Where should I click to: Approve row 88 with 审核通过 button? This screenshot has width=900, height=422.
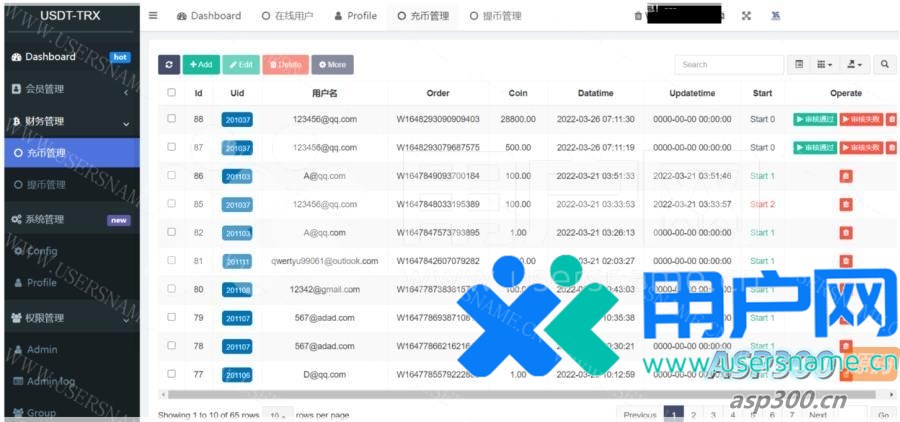[x=815, y=119]
